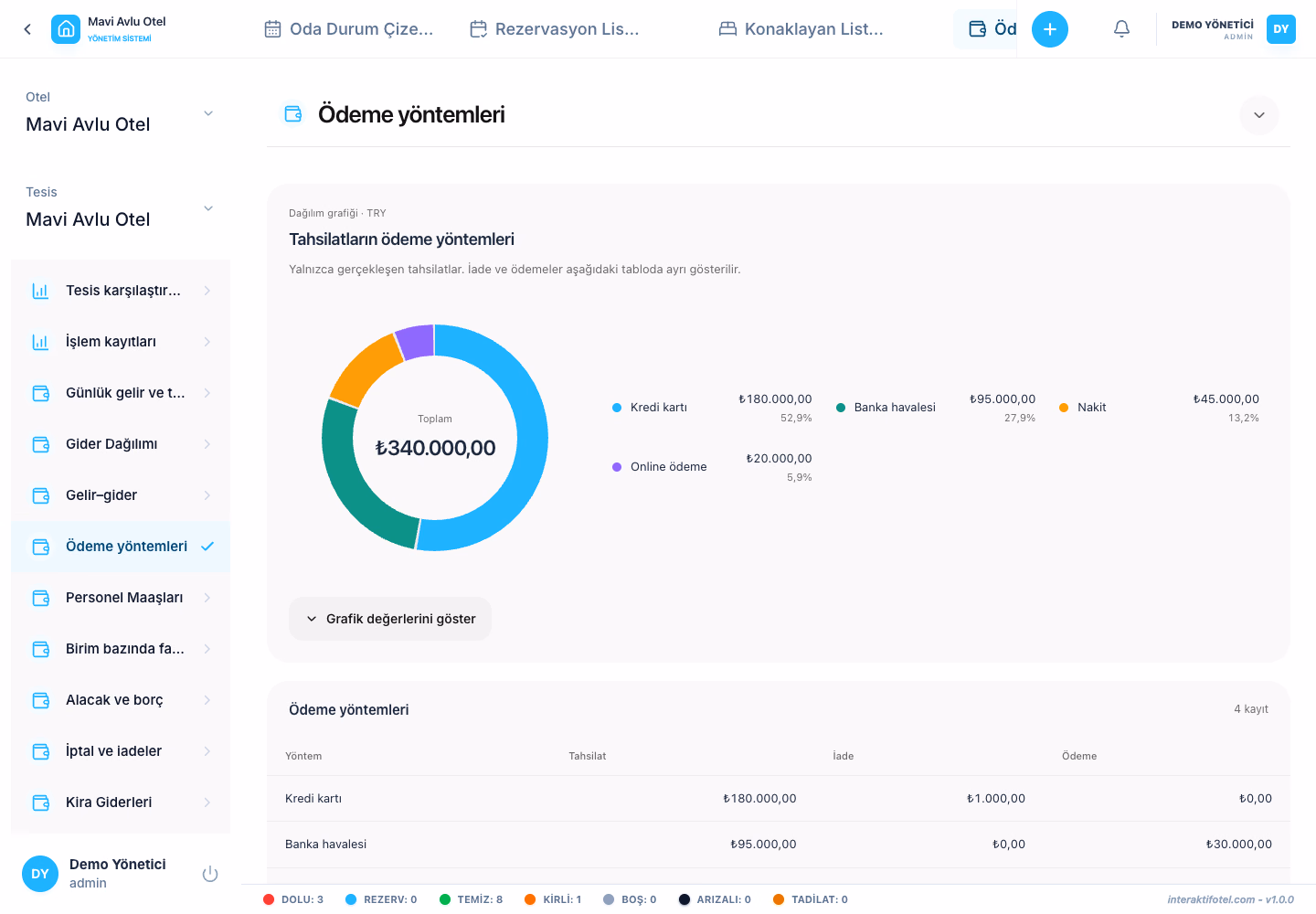Click the İşlem kayıtları chart icon
Image resolution: width=1316 pixels, height=914 pixels.
(41, 342)
